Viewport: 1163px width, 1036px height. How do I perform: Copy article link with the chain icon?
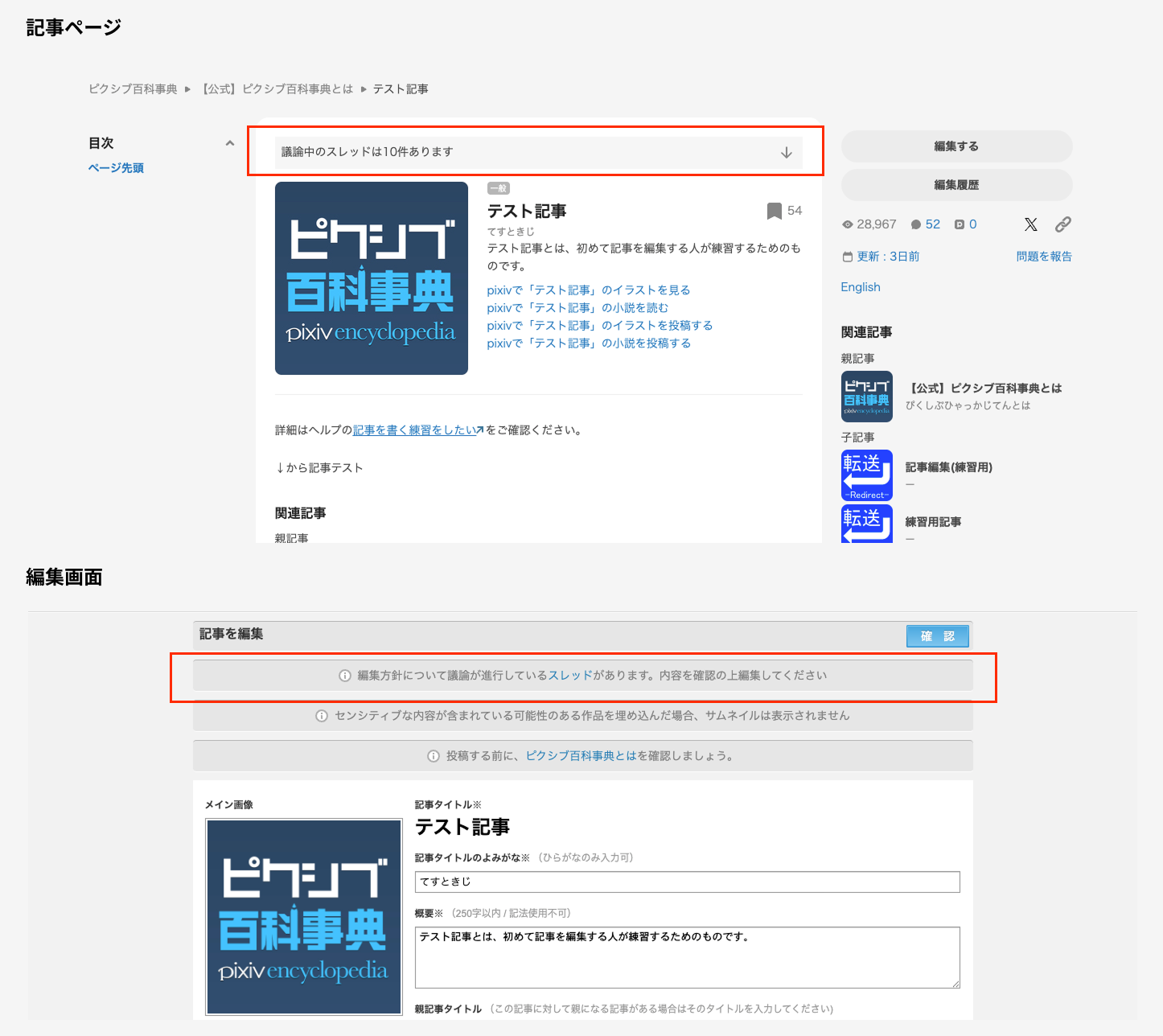[x=1063, y=224]
